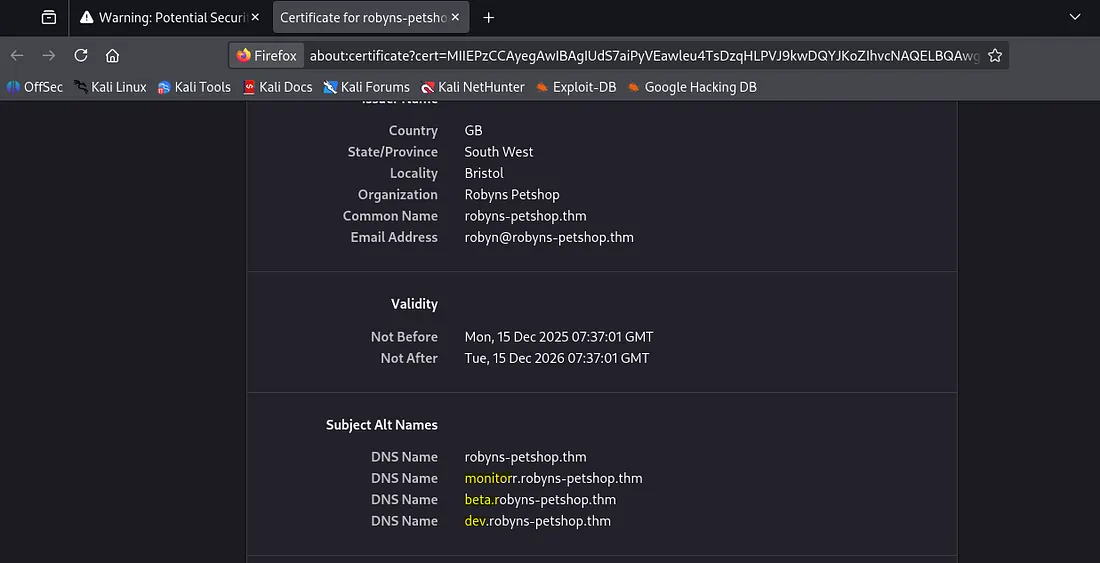Go to the Firefox home page

pyautogui.click(x=112, y=56)
